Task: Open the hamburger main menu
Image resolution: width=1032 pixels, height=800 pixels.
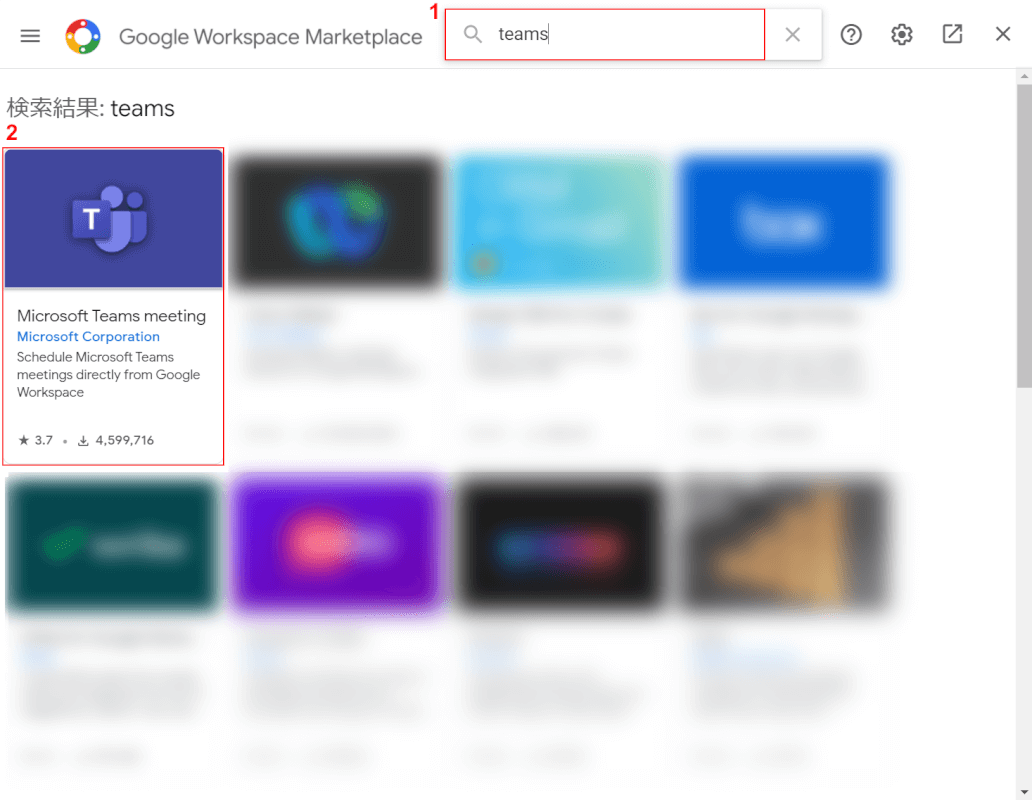Action: (30, 36)
